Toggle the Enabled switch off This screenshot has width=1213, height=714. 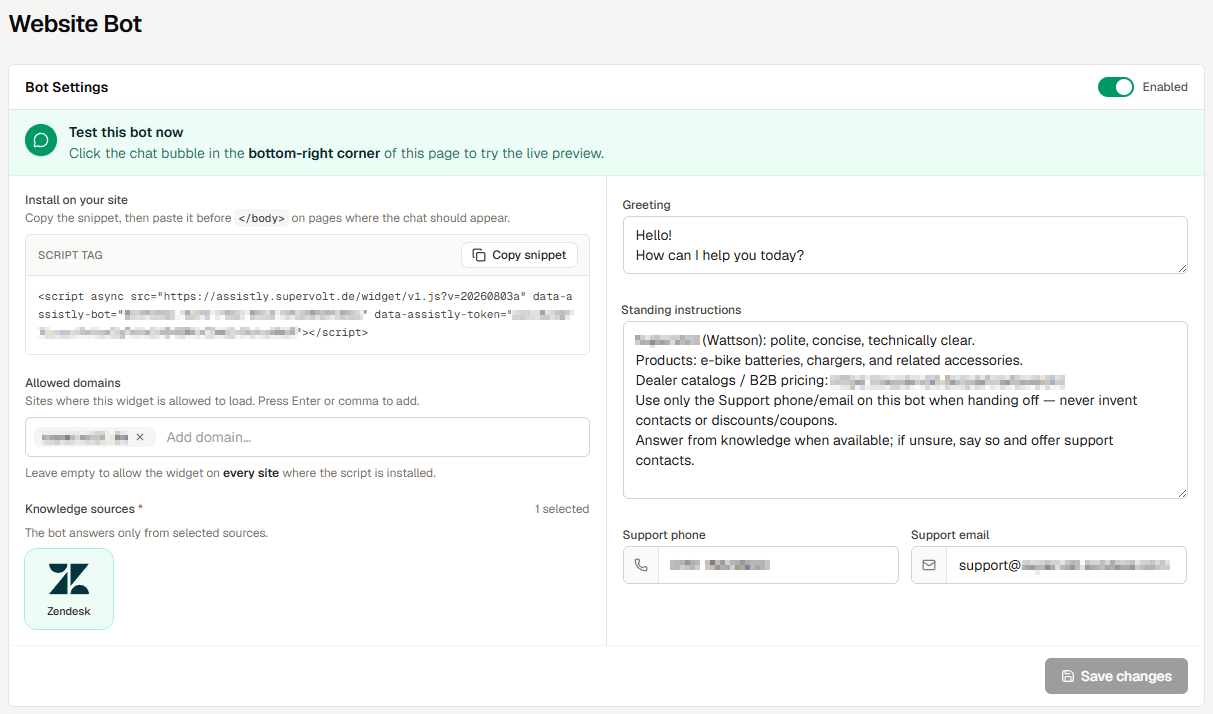[x=1115, y=87]
